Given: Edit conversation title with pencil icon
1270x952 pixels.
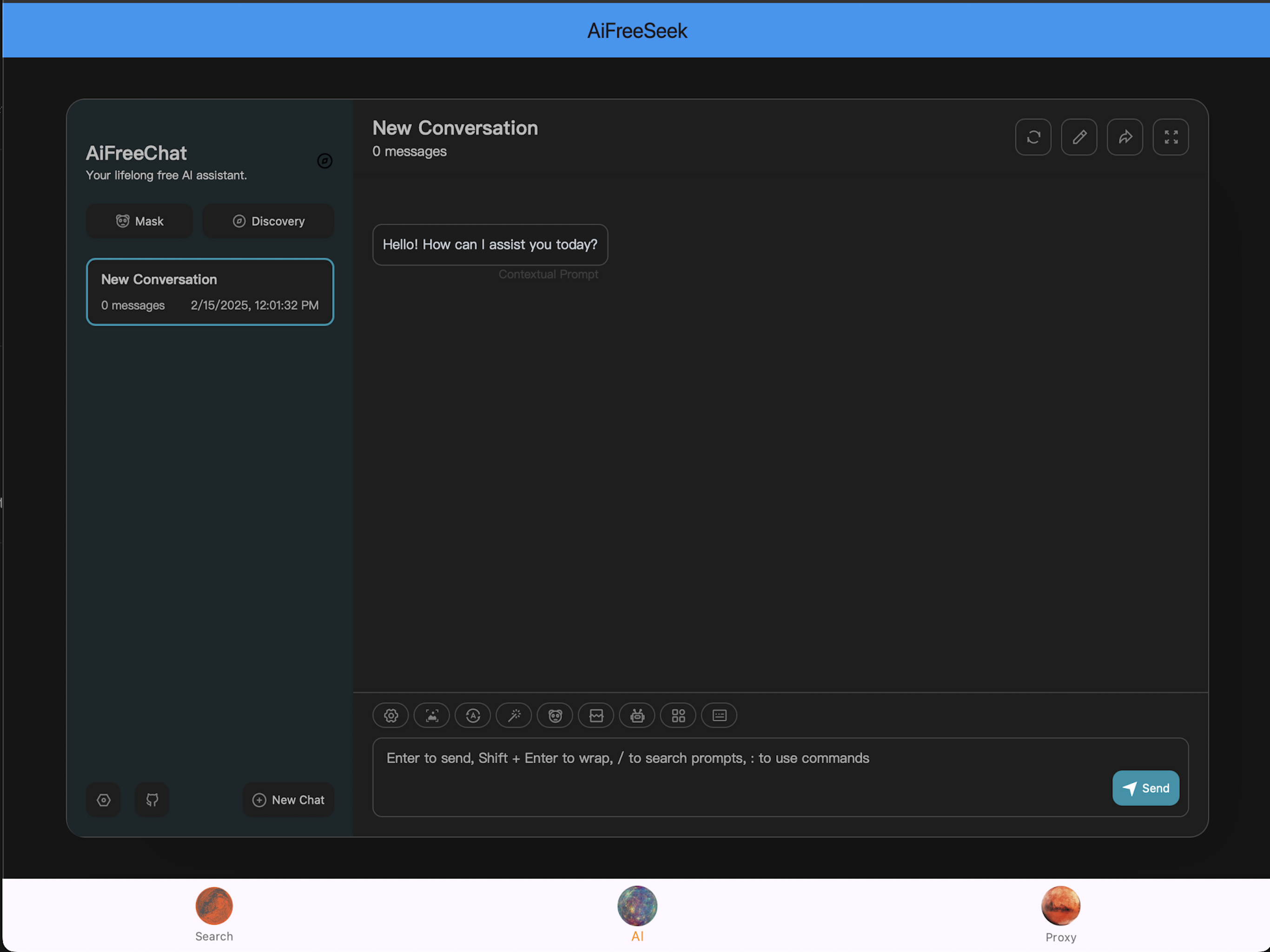Looking at the screenshot, I should click(1079, 137).
